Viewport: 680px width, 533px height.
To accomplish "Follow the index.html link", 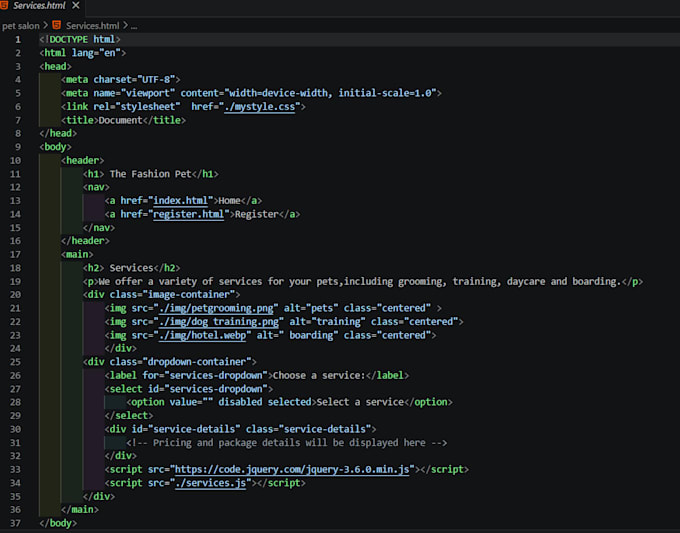I will [x=180, y=201].
